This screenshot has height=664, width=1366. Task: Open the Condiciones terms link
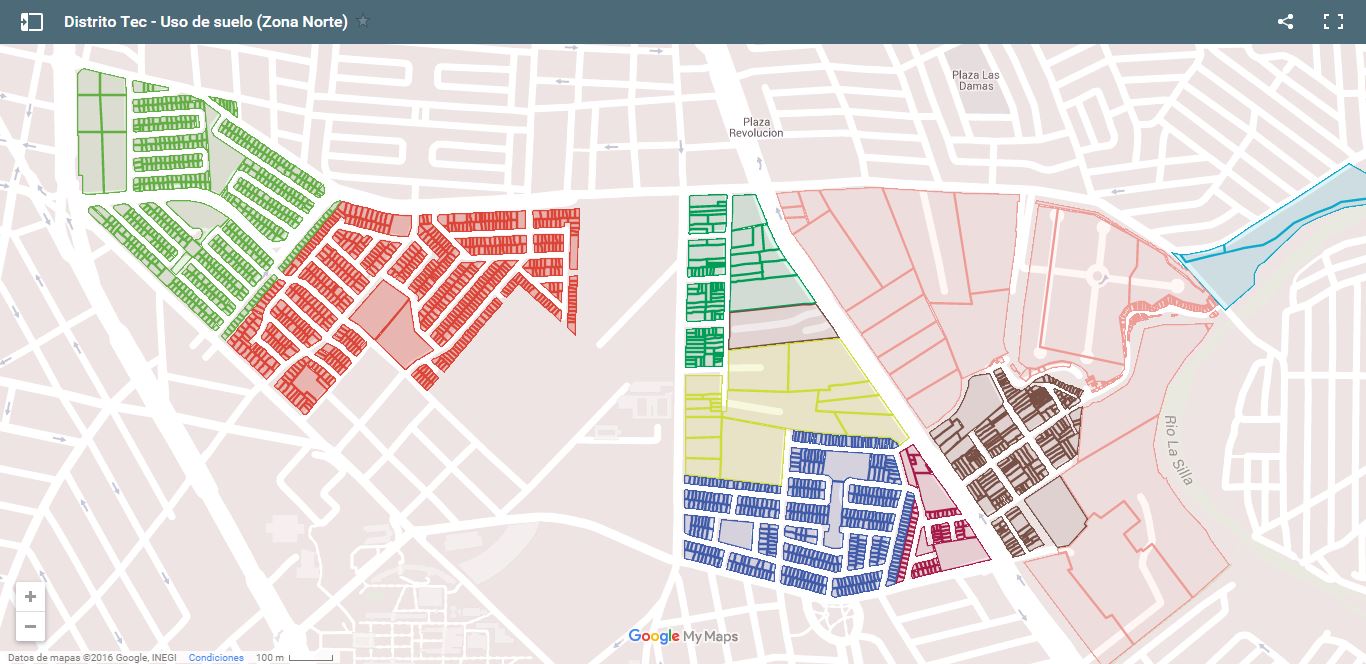[216, 658]
